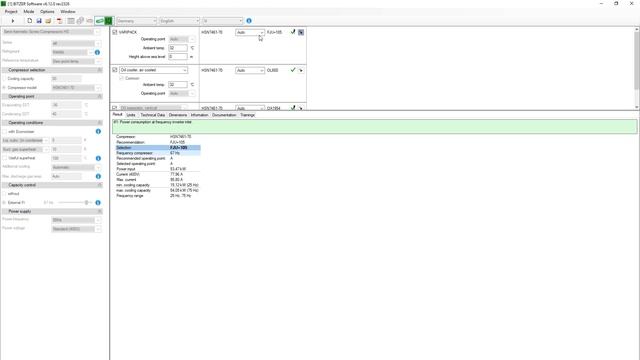Screen dimensions: 640x360
Task: Select the without capacity control option
Action: [4, 194]
